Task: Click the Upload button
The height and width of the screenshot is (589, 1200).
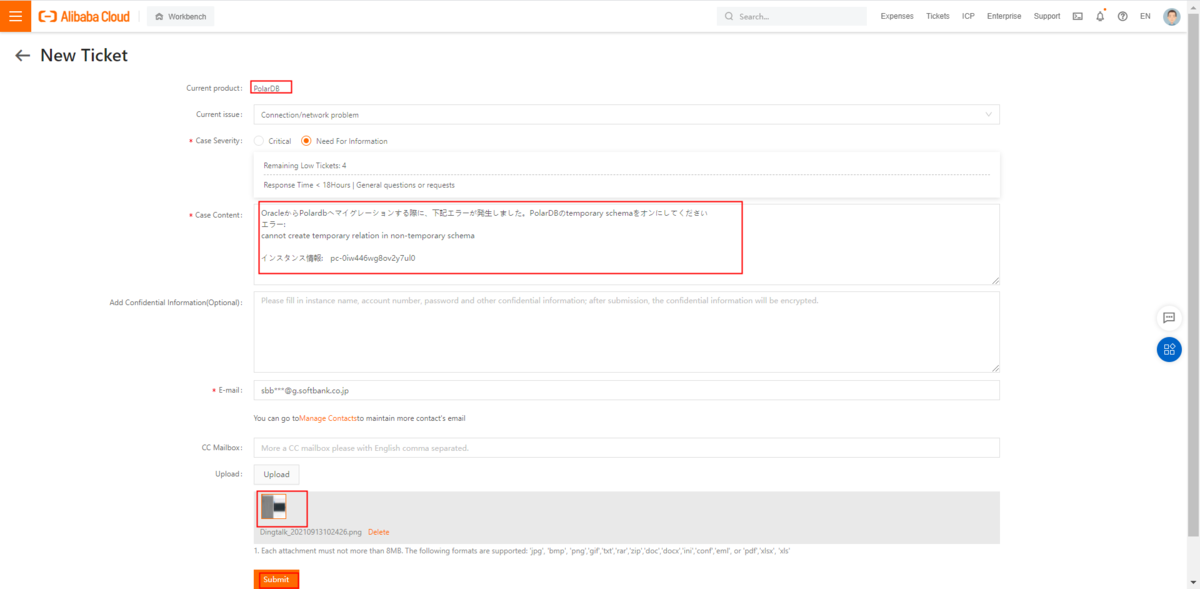Action: pyautogui.click(x=276, y=474)
